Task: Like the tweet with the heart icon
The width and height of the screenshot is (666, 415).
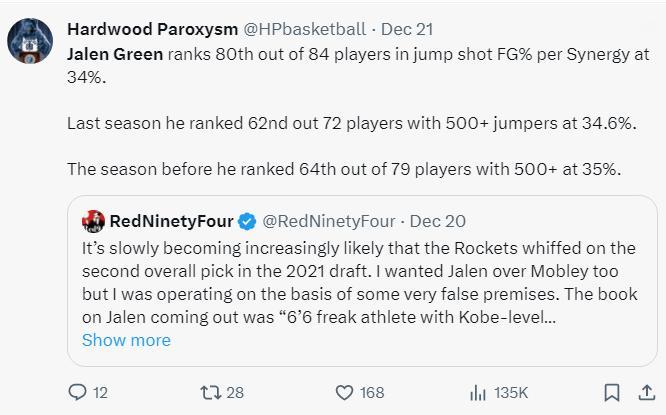Action: tap(343, 393)
